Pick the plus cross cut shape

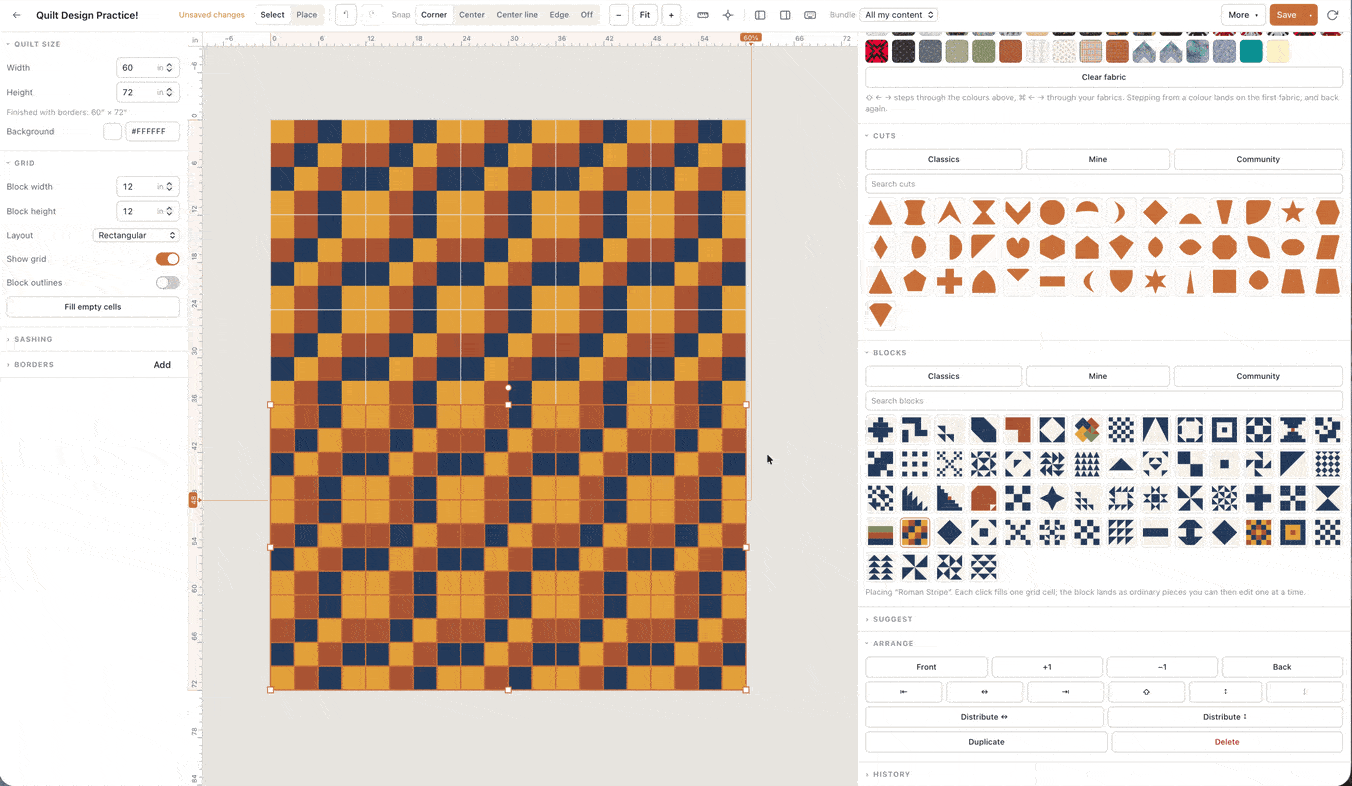click(x=949, y=282)
